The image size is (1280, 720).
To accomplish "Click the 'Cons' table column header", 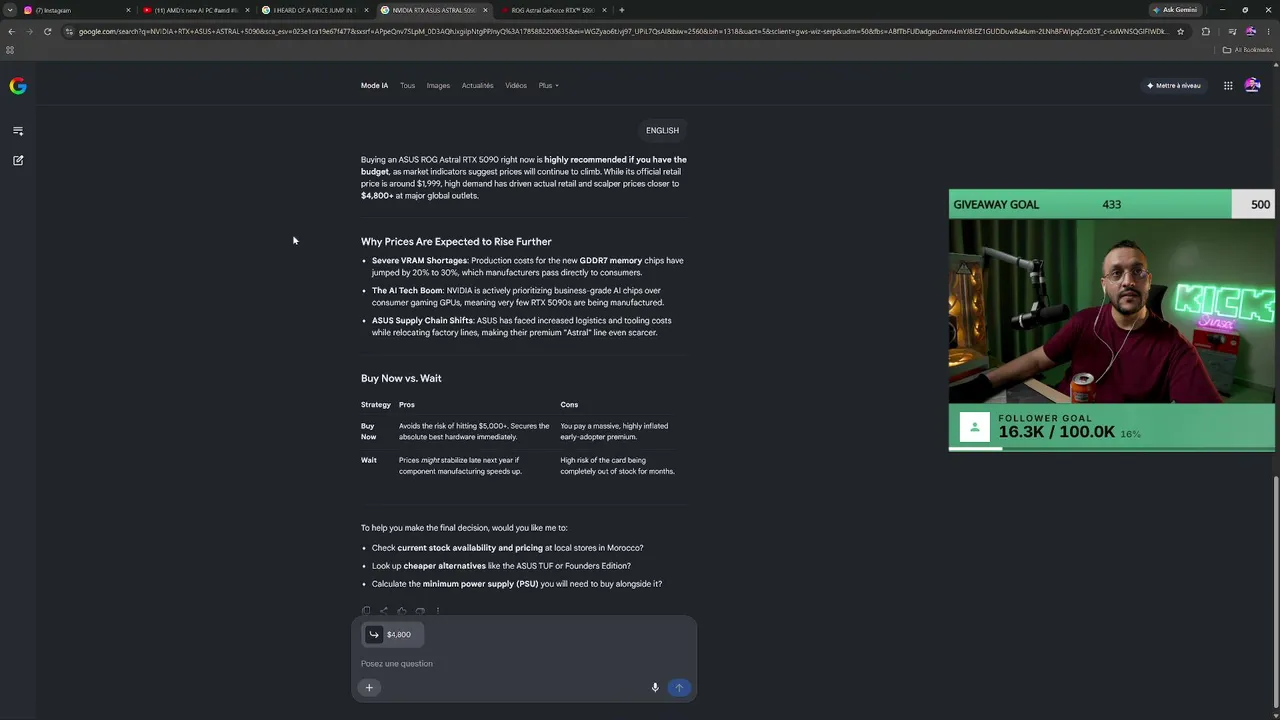I will [569, 405].
